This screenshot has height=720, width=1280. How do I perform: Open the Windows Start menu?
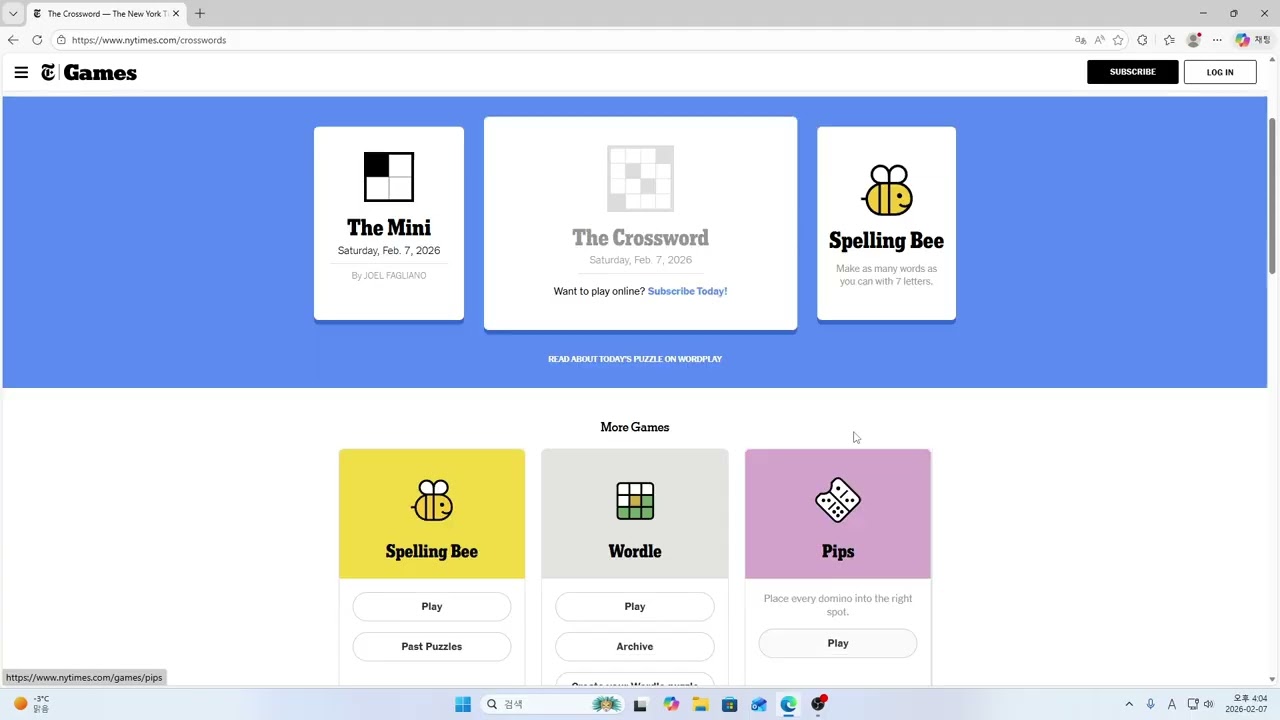pyautogui.click(x=463, y=704)
